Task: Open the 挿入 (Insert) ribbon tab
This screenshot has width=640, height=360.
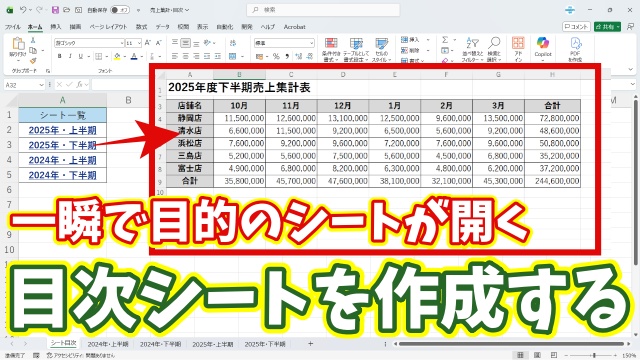Action: click(x=56, y=27)
